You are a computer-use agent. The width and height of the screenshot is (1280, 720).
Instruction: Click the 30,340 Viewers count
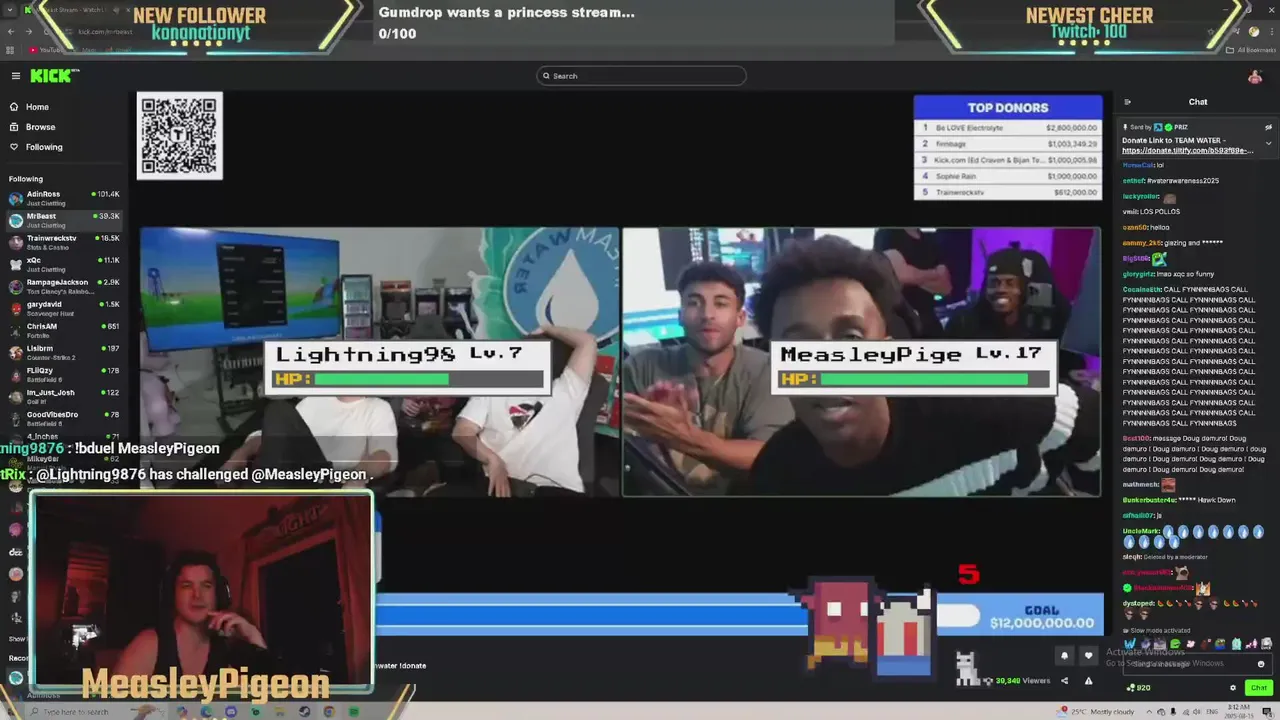pos(1022,681)
